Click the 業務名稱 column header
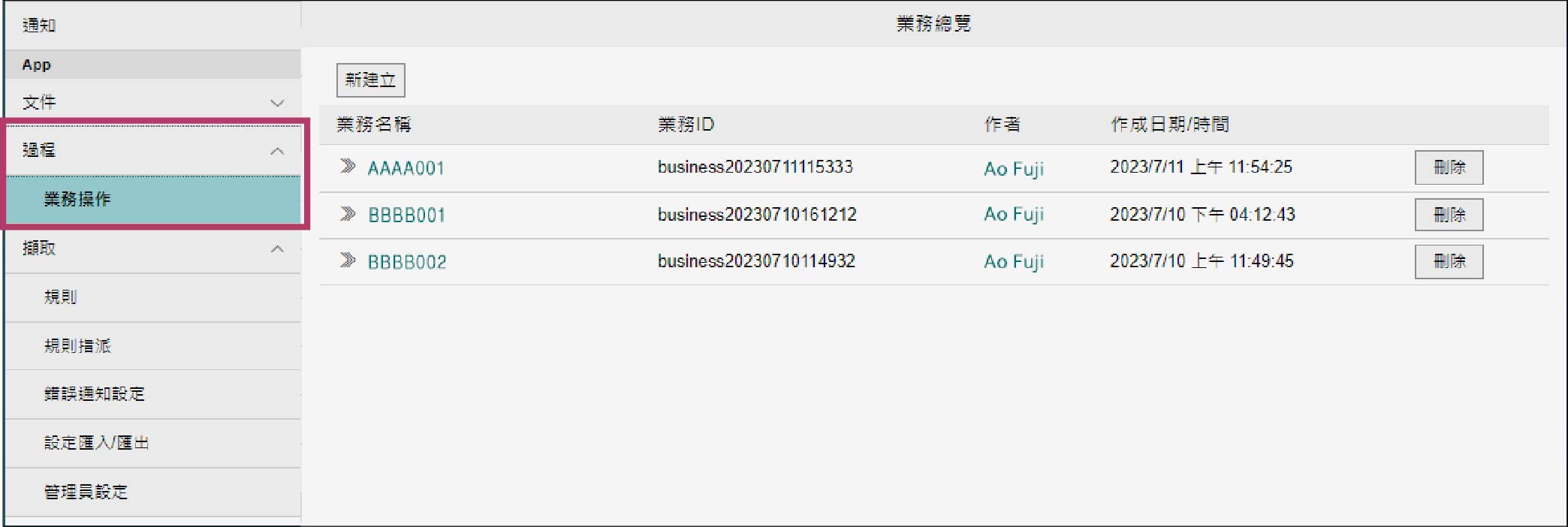Image resolution: width=1568 pixels, height=527 pixels. pos(374,125)
